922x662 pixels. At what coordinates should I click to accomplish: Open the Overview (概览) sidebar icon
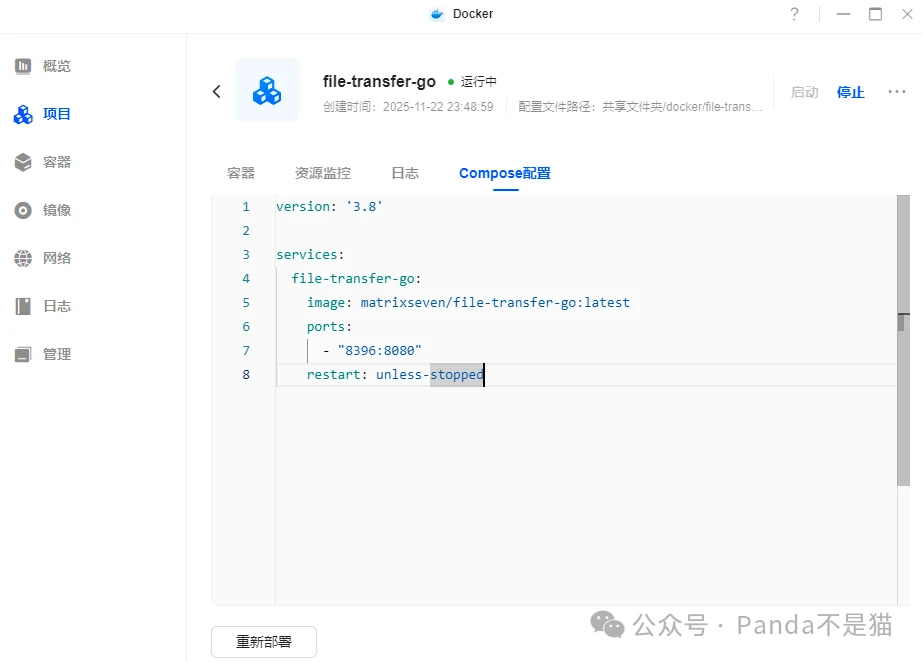click(x=23, y=66)
